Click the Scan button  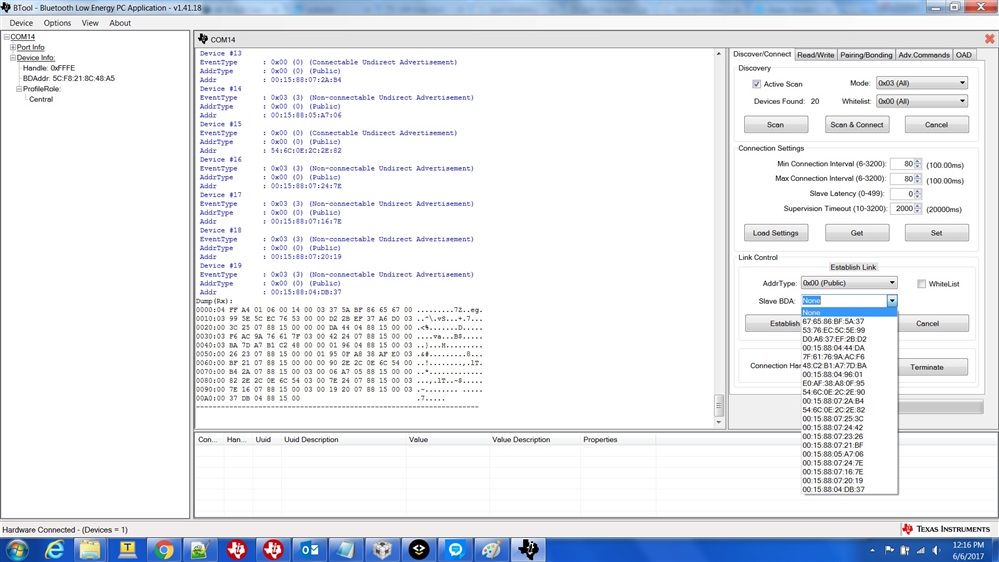(x=775, y=124)
